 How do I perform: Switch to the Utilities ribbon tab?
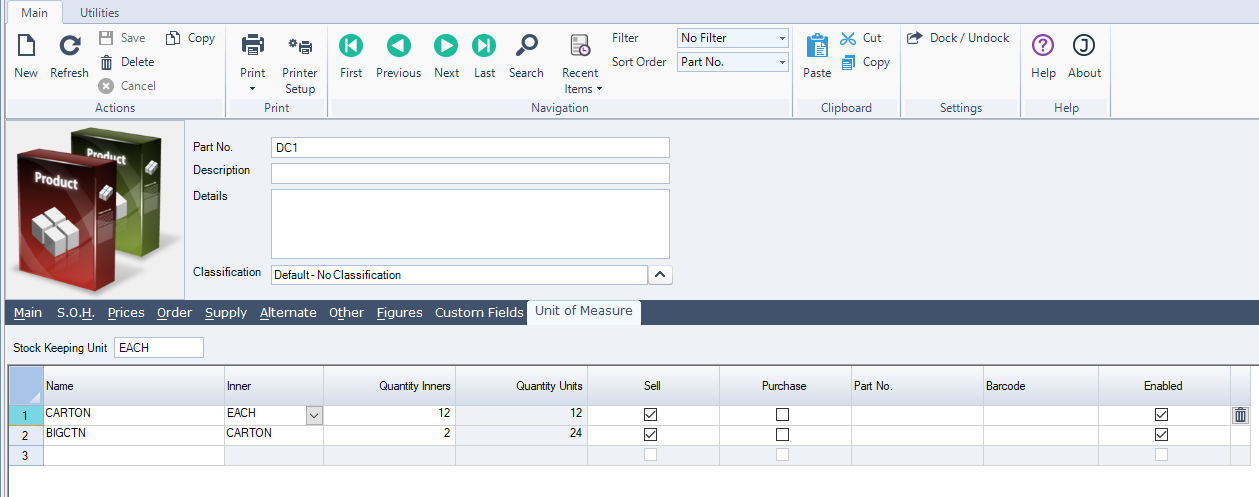coord(99,13)
